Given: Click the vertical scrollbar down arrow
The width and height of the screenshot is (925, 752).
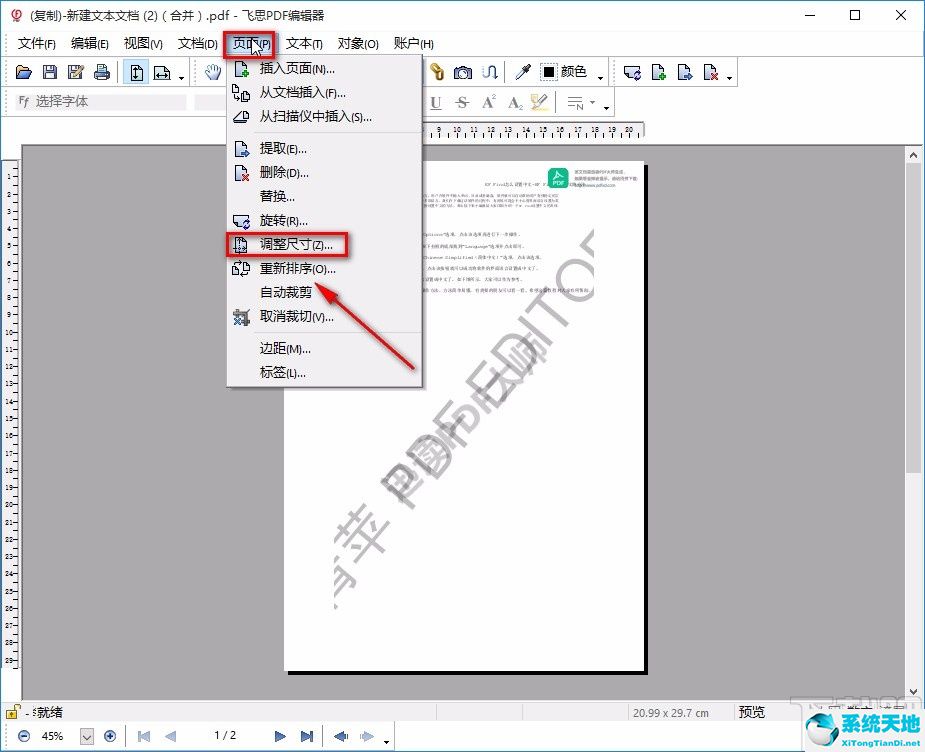Looking at the screenshot, I should click(x=913, y=691).
